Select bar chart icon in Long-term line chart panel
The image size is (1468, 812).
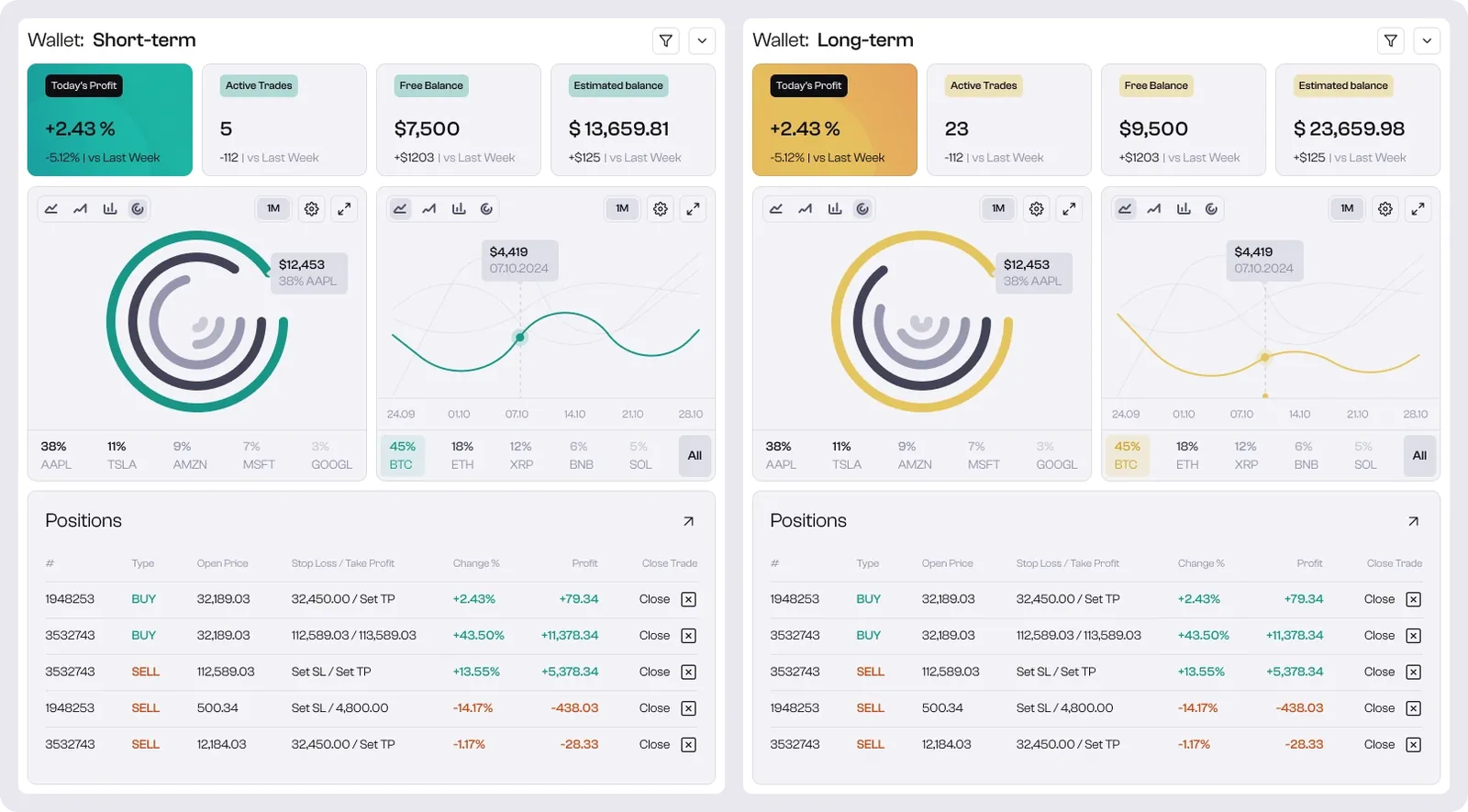(x=1184, y=209)
